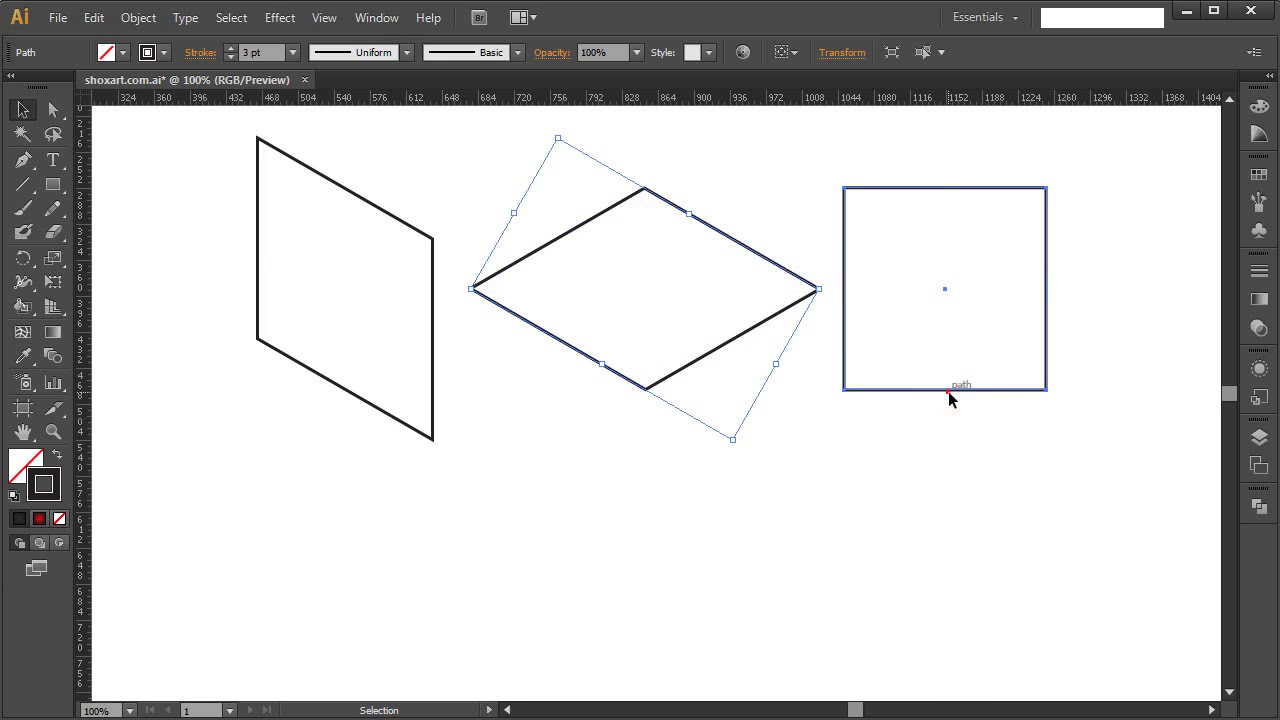Viewport: 1280px width, 720px height.
Task: Switch to the shoxart.com.ai document tab
Action: tap(187, 80)
